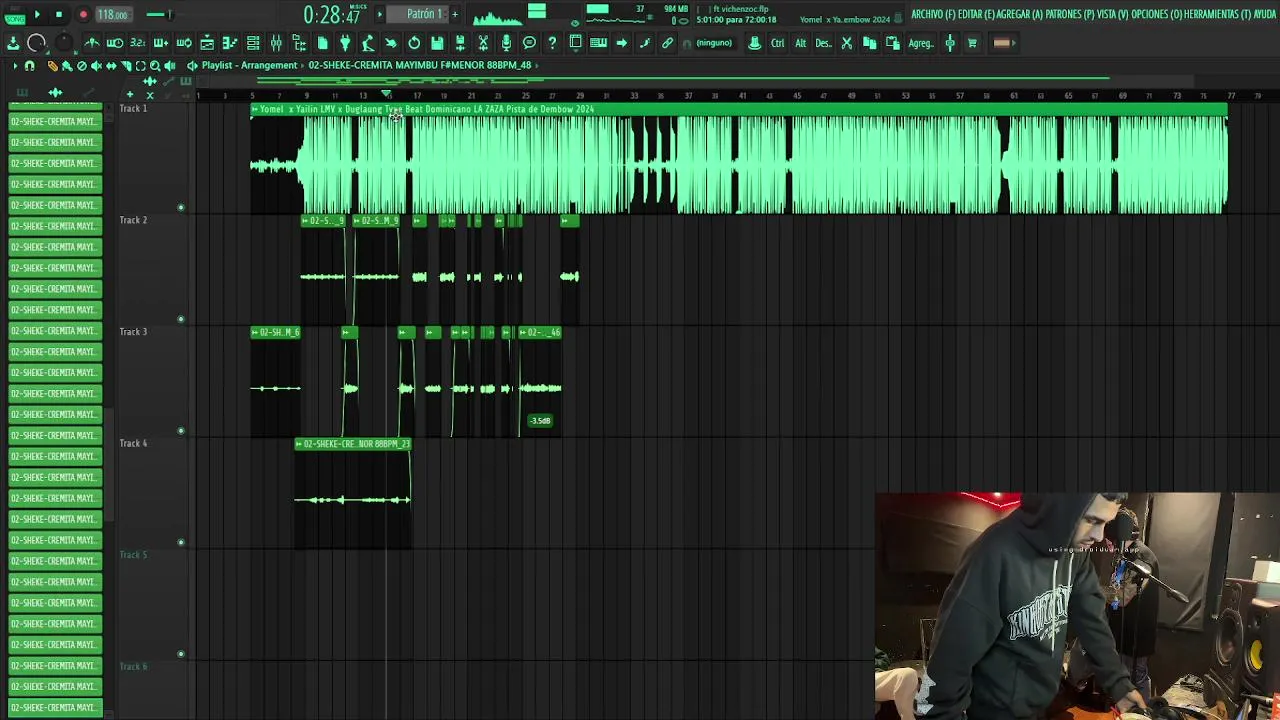Click the Agreg.. button
Image resolution: width=1280 pixels, height=720 pixels.
(921, 43)
